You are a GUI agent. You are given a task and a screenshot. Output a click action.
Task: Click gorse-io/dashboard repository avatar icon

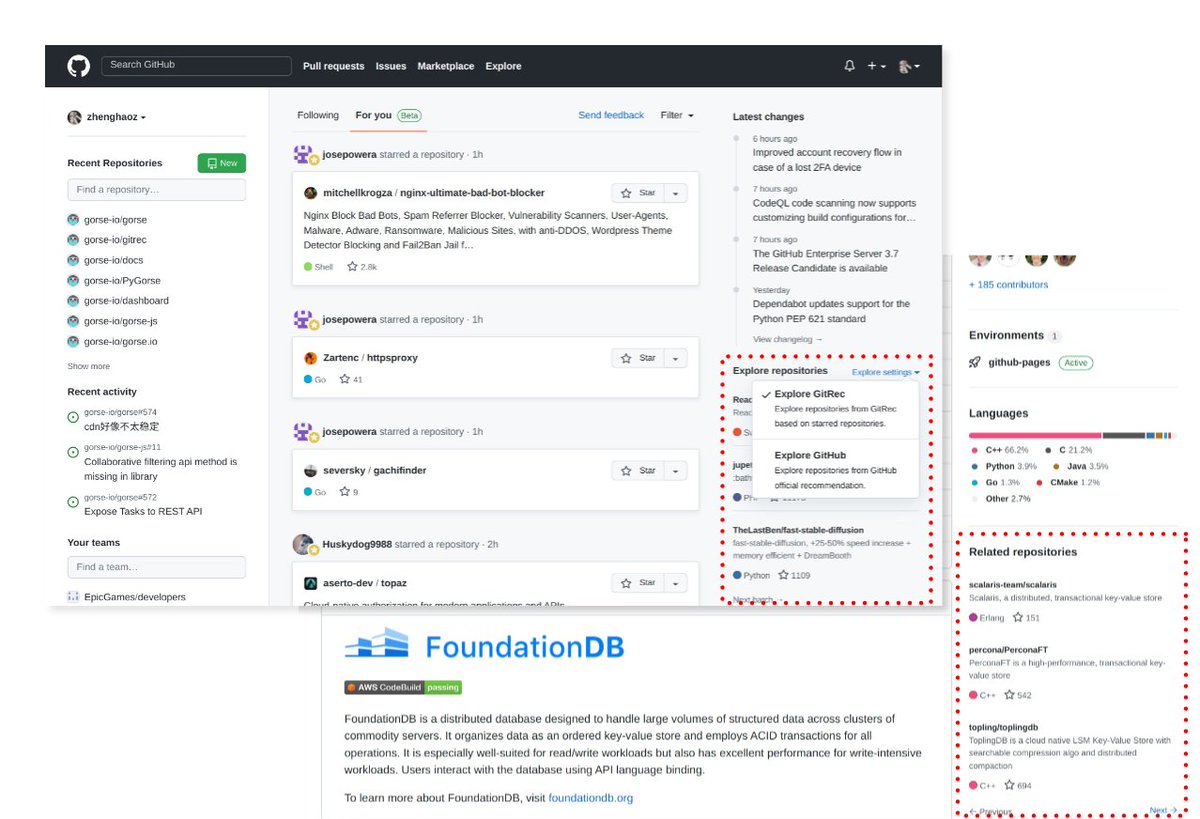pos(73,301)
